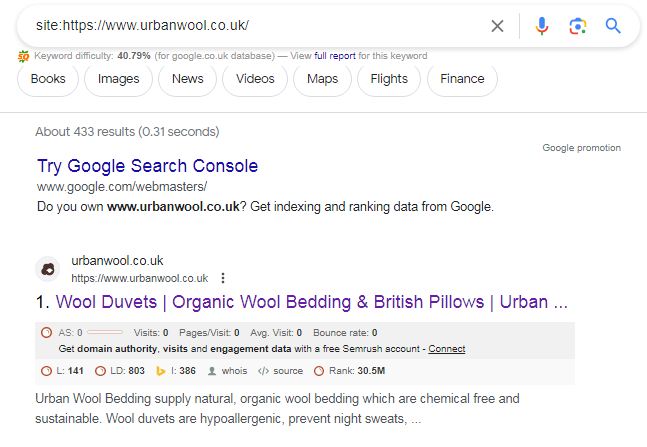The image size is (647, 447).
Task: Start voice search with the microphone icon
Action: [x=542, y=26]
